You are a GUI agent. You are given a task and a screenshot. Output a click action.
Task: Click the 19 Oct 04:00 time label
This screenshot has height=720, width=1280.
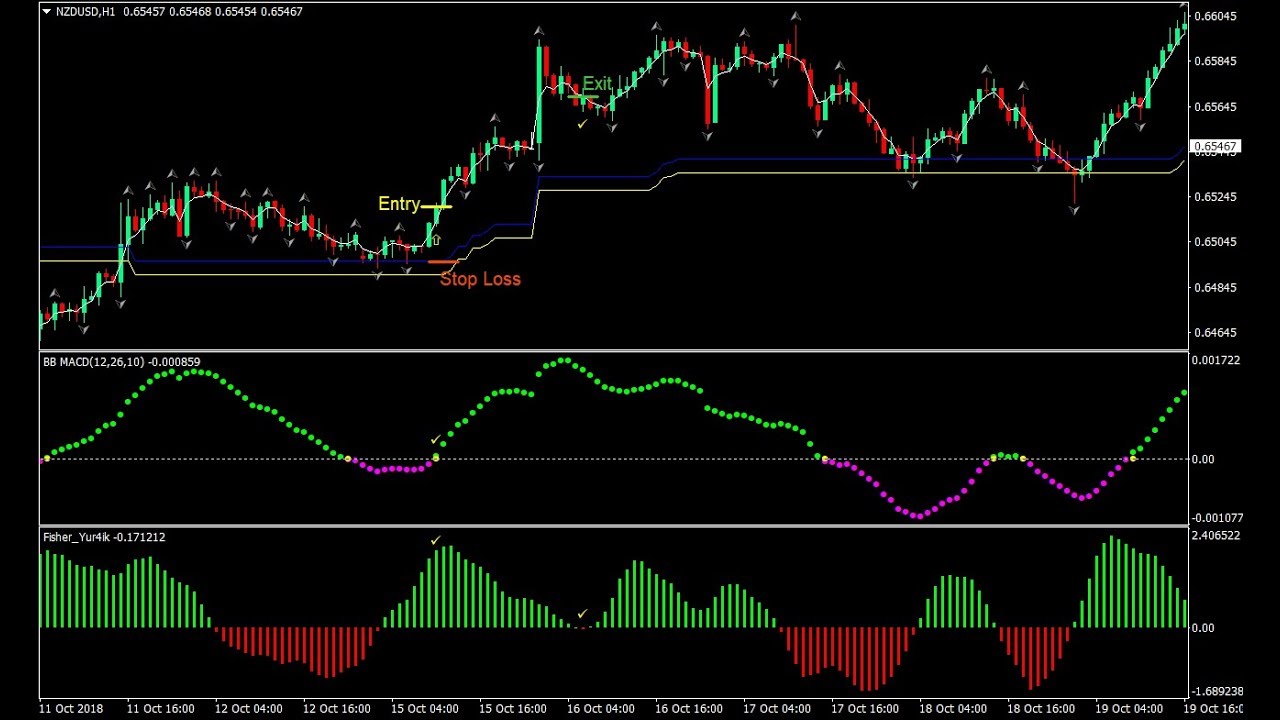click(x=1128, y=710)
